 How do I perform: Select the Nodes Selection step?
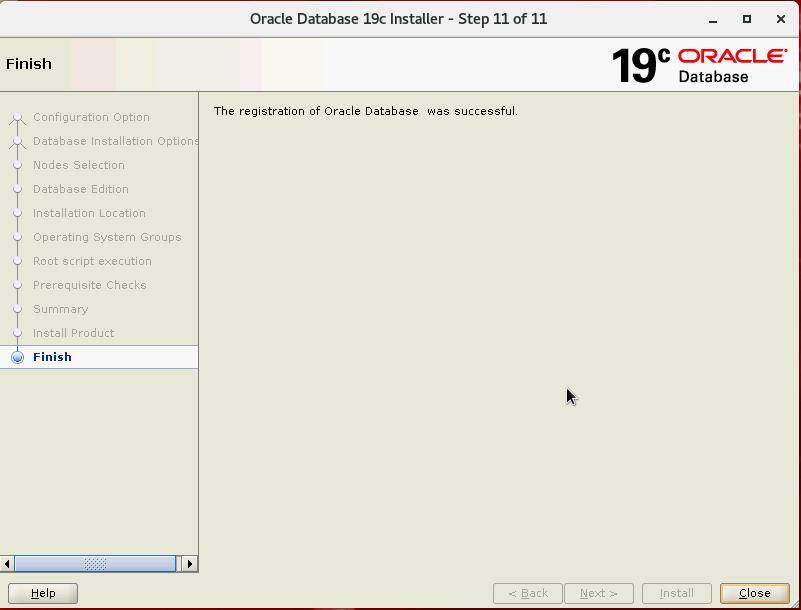78,165
